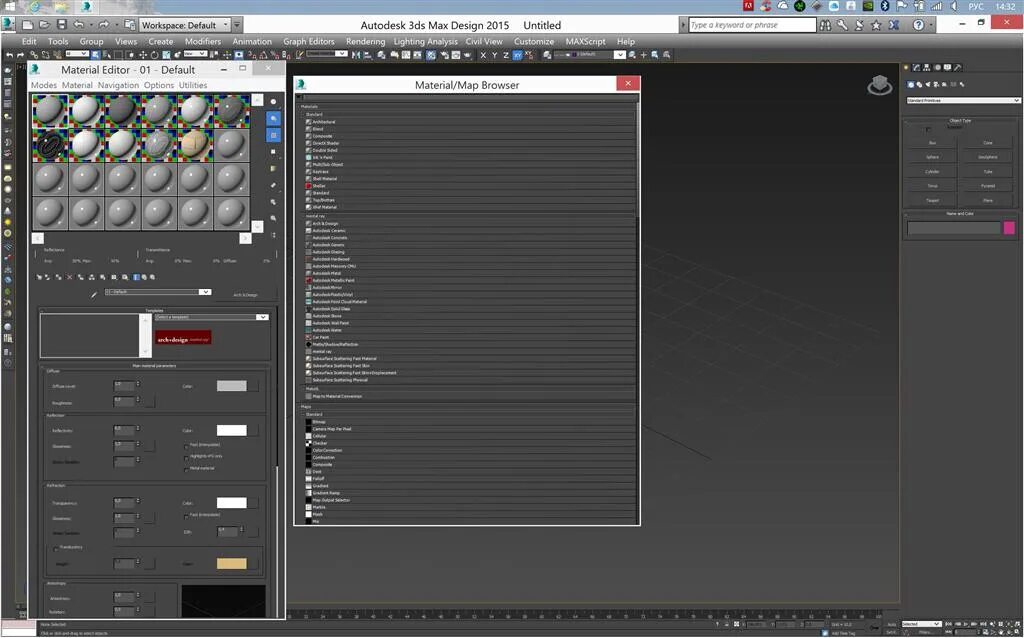Click the X axis constraint button
Image resolution: width=1024 pixels, height=638 pixels.
point(483,56)
